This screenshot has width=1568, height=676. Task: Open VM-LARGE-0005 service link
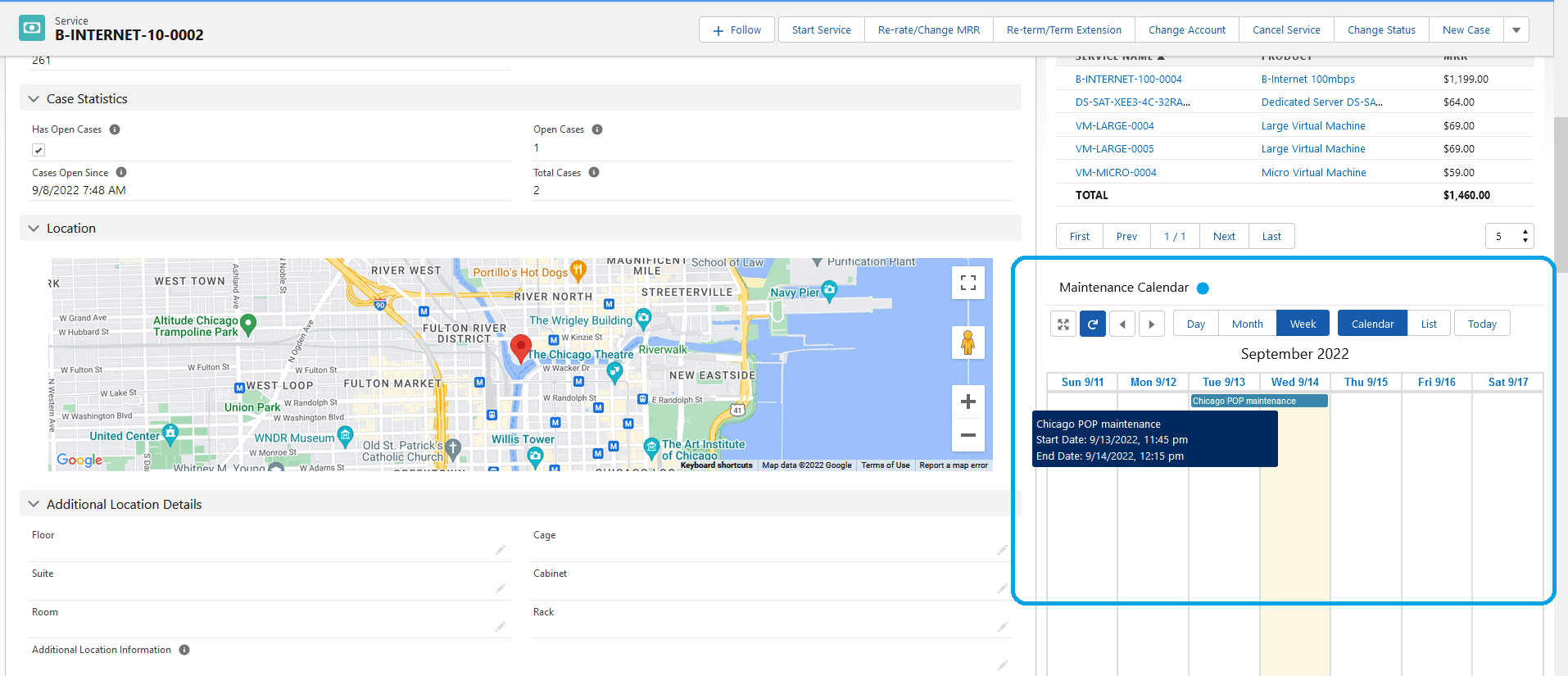(x=1115, y=149)
